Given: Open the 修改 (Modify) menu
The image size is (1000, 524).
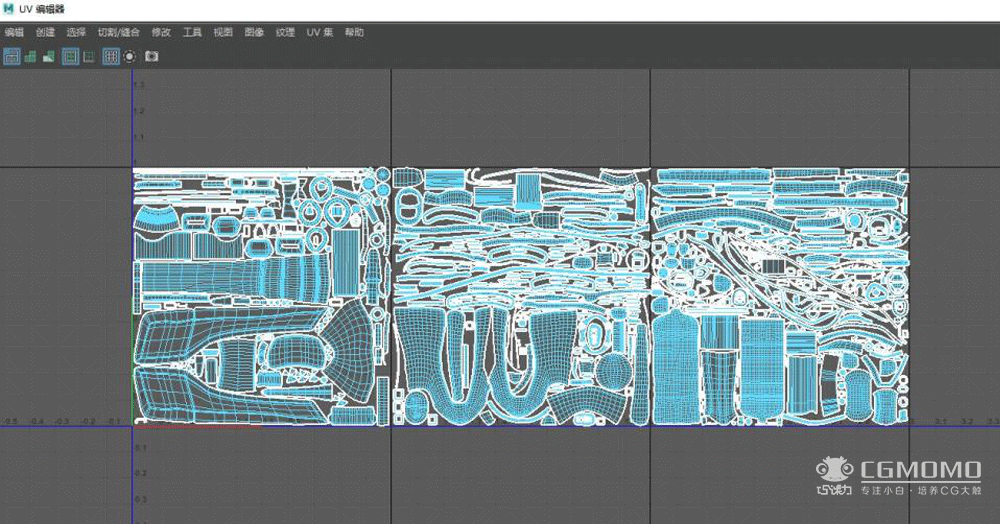Looking at the screenshot, I should 161,33.
